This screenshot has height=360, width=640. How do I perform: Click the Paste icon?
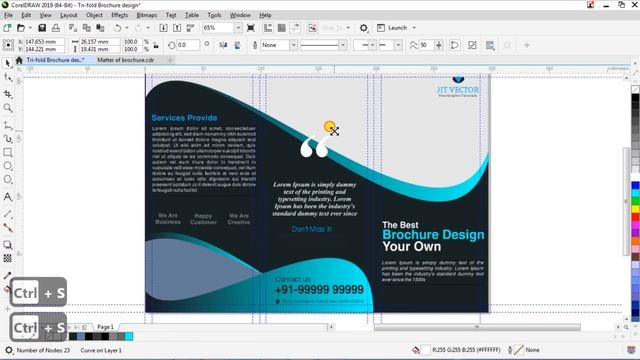click(x=100, y=28)
